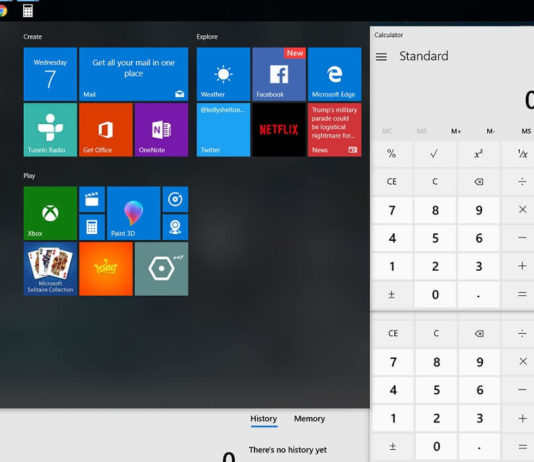Click the MS memory store button
Screen dimensions: 534x462
click(x=526, y=131)
